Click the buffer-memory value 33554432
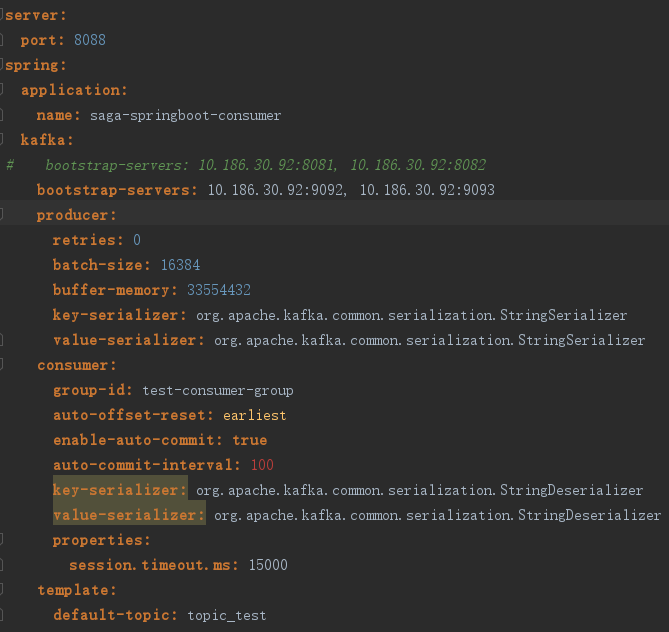This screenshot has width=669, height=632. click(219, 290)
